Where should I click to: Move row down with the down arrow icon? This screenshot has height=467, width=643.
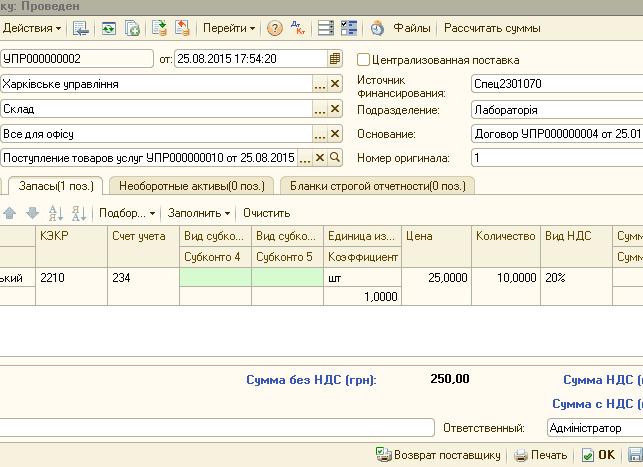point(32,213)
